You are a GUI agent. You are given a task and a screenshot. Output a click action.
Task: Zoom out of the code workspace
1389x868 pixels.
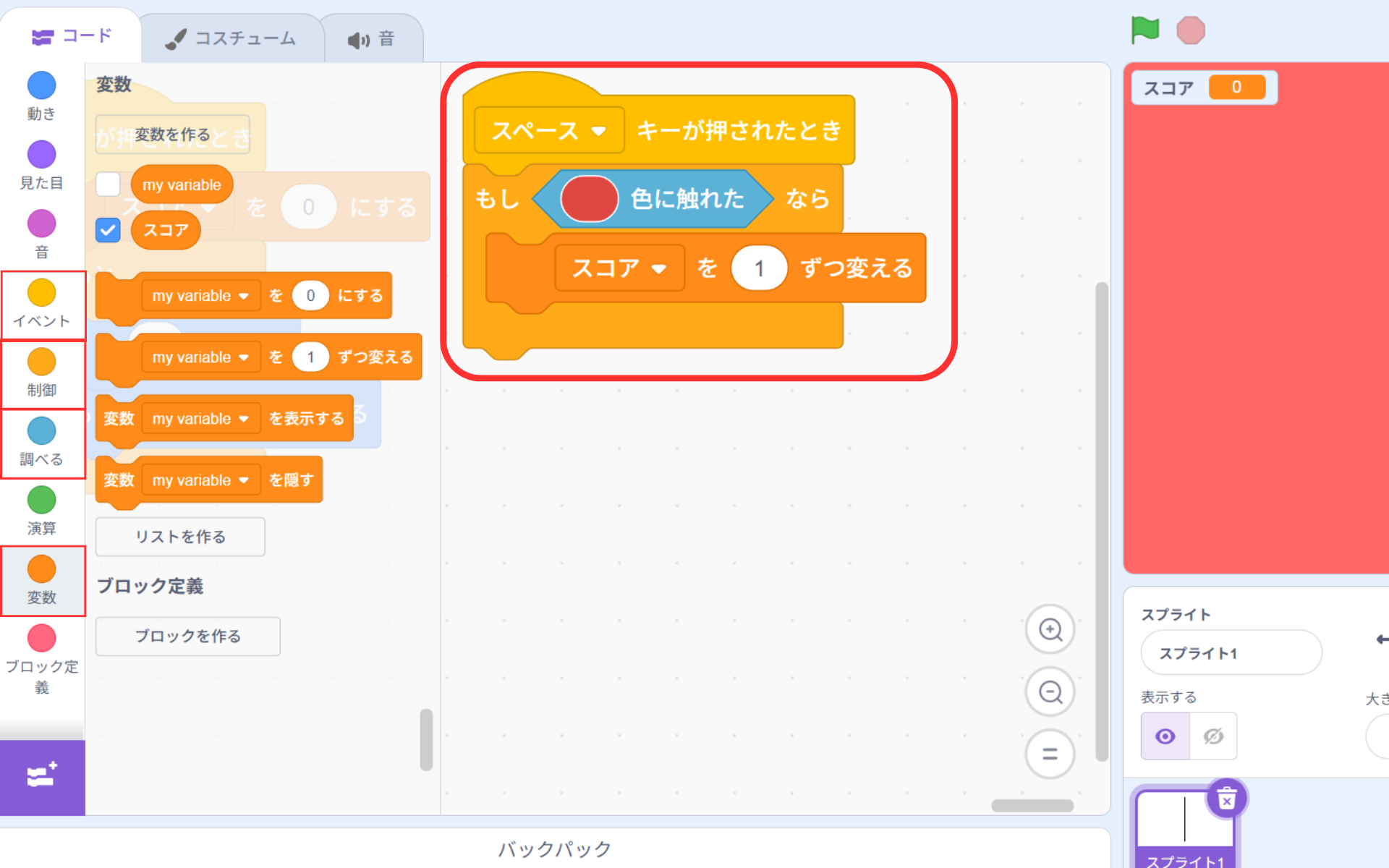(1050, 692)
